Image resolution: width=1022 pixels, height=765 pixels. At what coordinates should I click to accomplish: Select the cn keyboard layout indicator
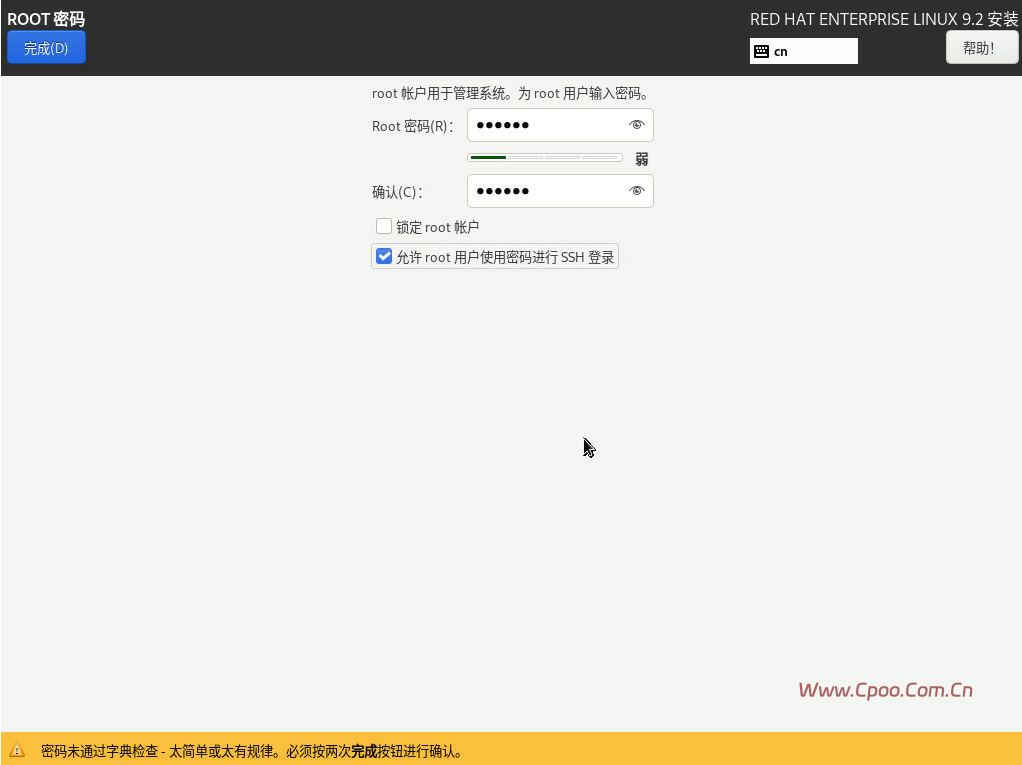[804, 51]
